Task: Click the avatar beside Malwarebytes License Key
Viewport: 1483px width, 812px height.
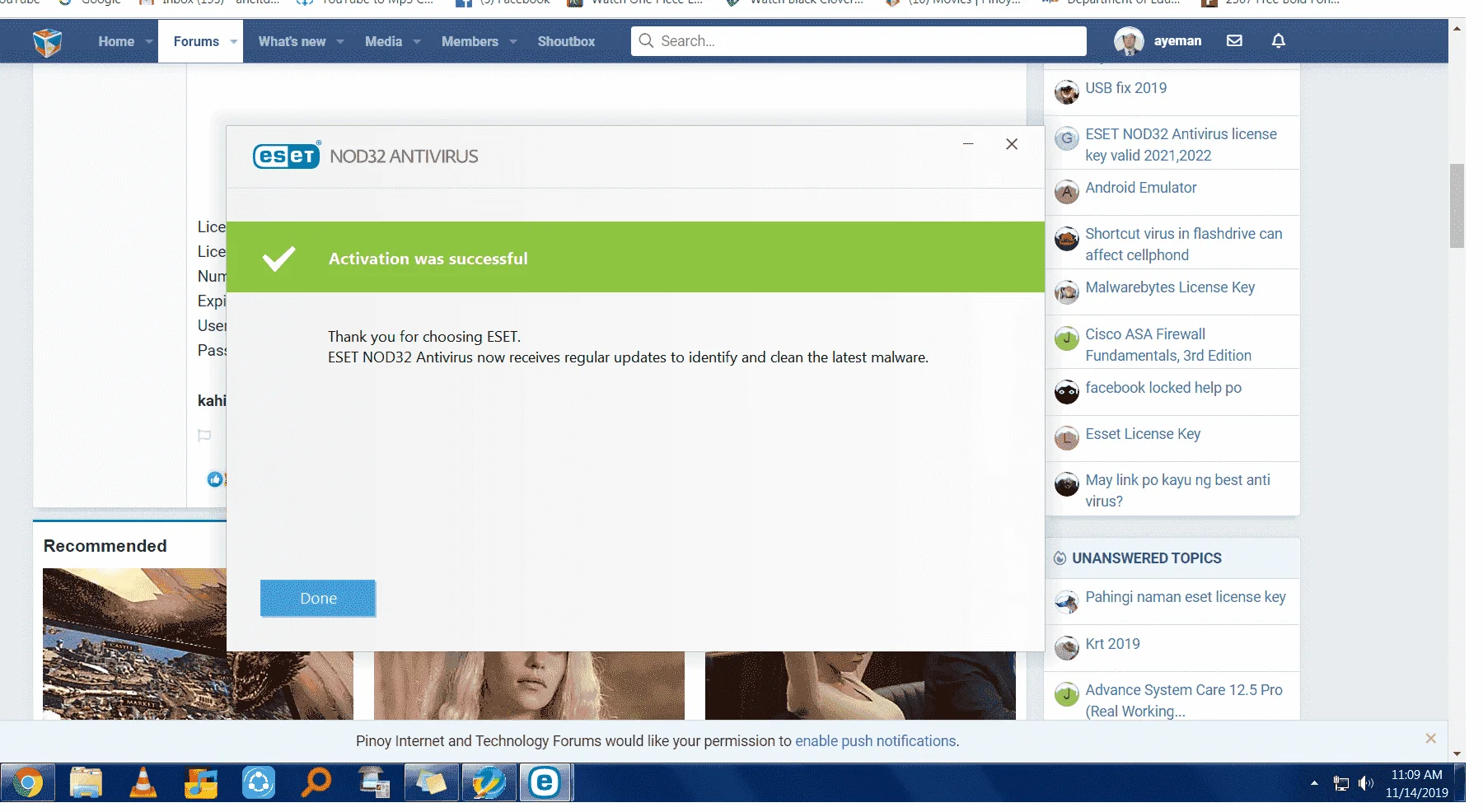Action: pos(1067,292)
